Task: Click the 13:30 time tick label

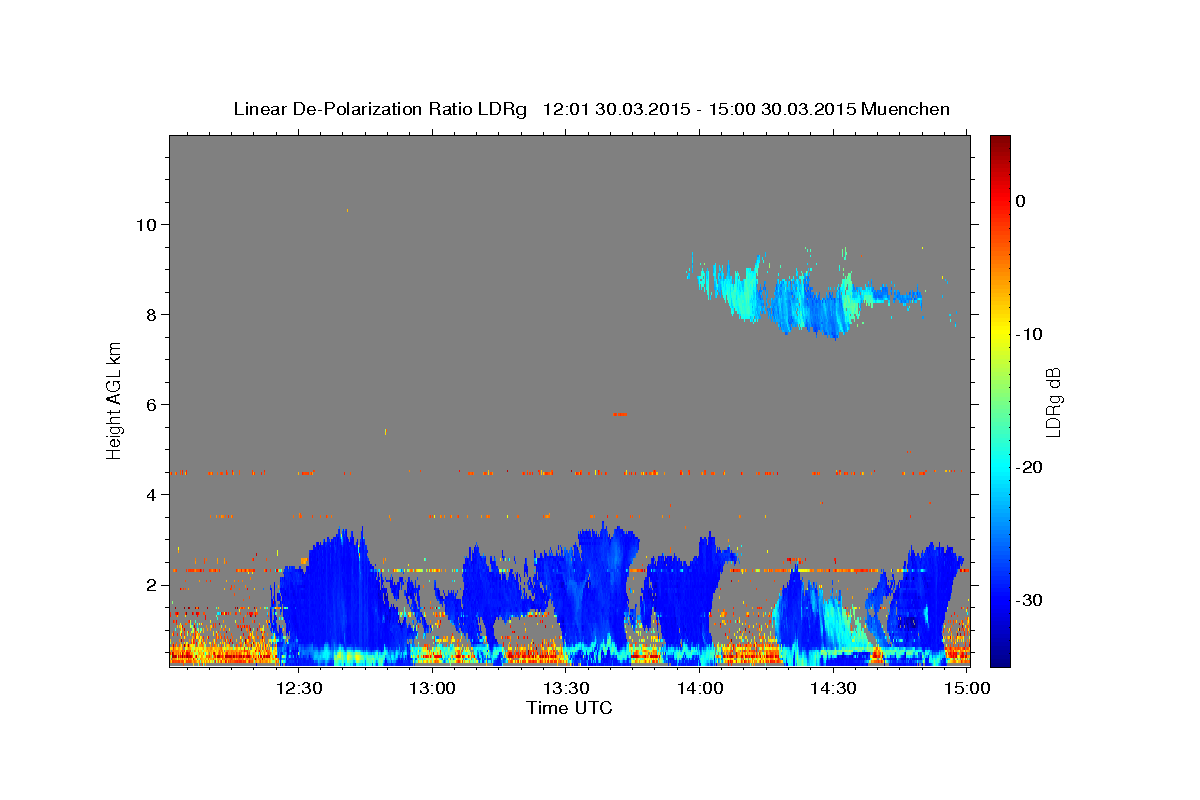Action: pyautogui.click(x=566, y=688)
